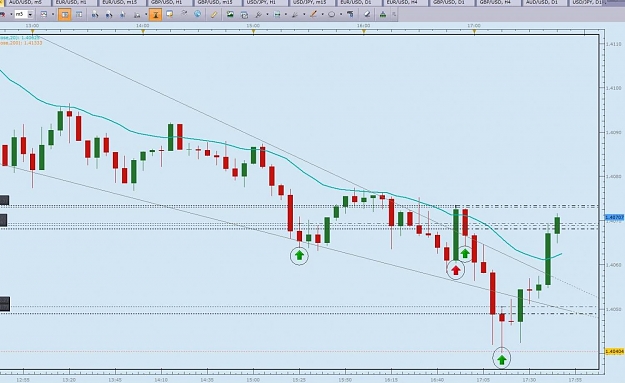The image size is (625, 383).
Task: Select the eraser tool icon
Action: (367, 14)
